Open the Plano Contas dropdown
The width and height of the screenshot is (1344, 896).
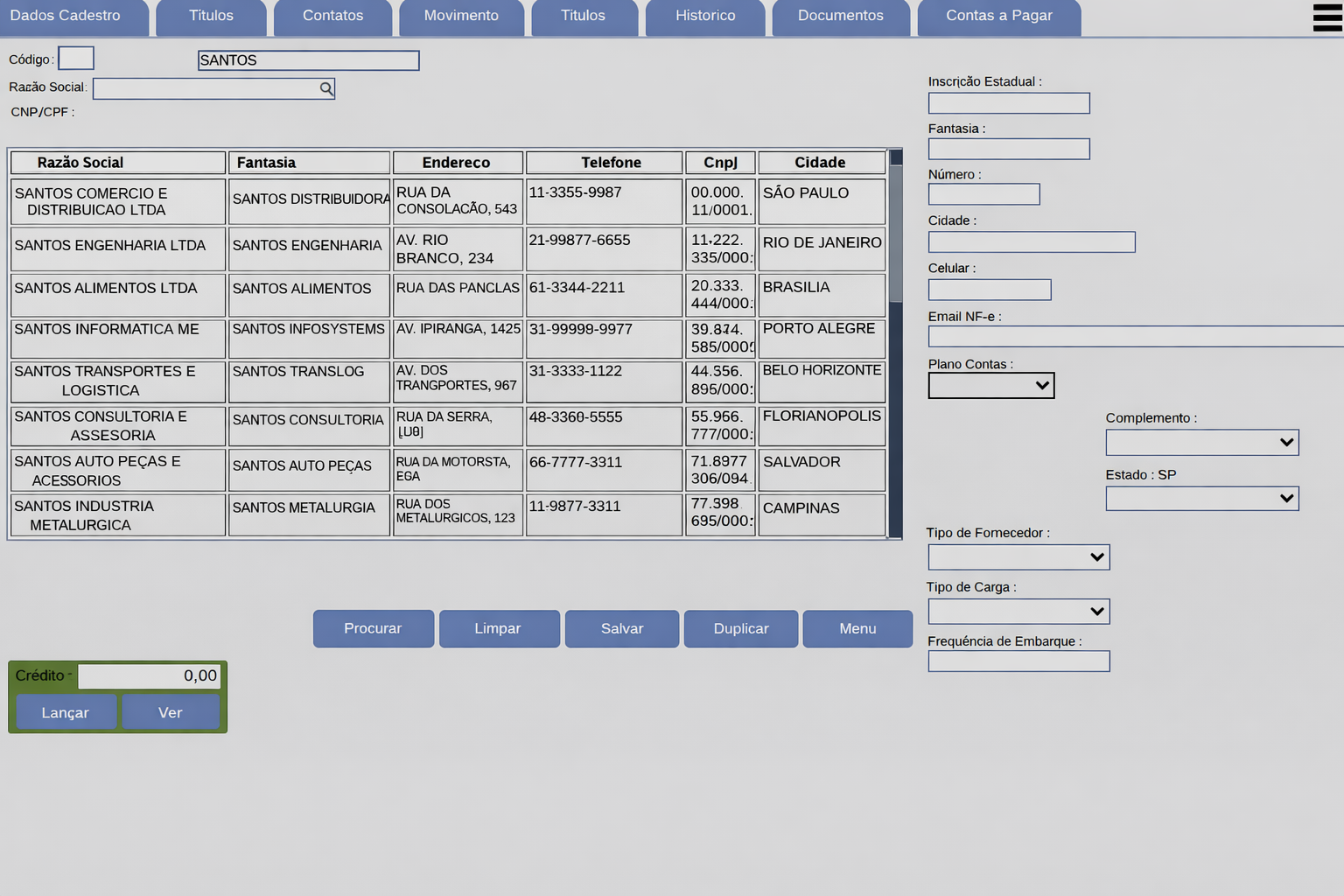[991, 386]
